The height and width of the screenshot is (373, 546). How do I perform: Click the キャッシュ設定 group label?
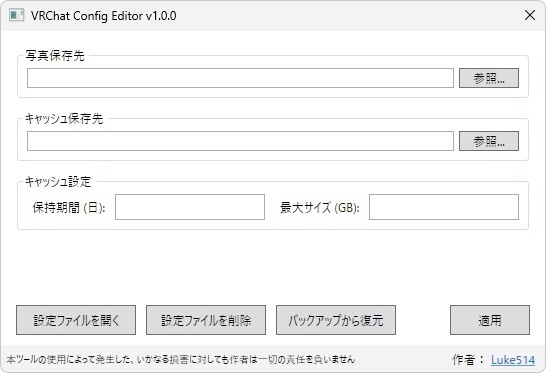(58, 182)
